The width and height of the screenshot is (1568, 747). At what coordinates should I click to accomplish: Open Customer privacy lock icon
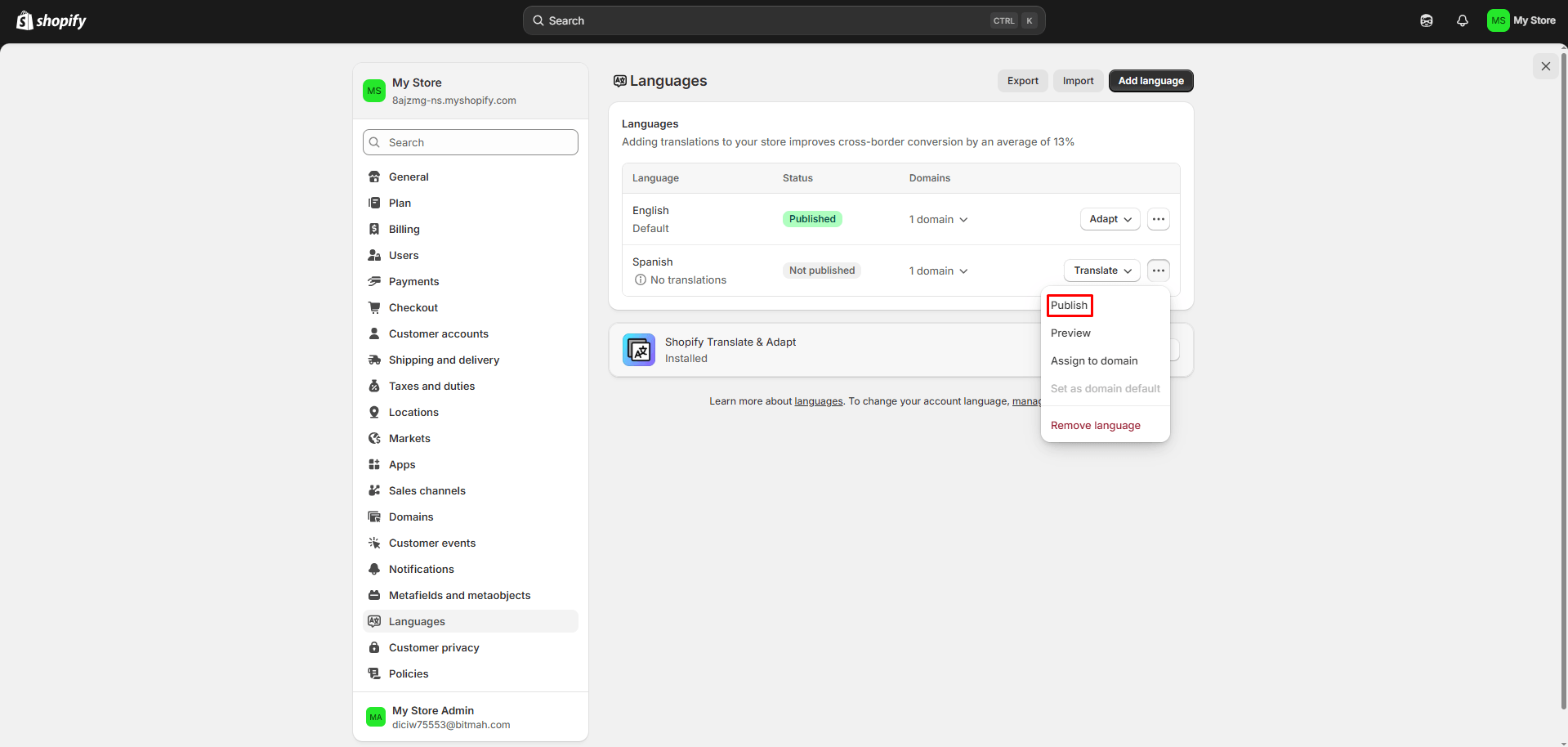(374, 647)
